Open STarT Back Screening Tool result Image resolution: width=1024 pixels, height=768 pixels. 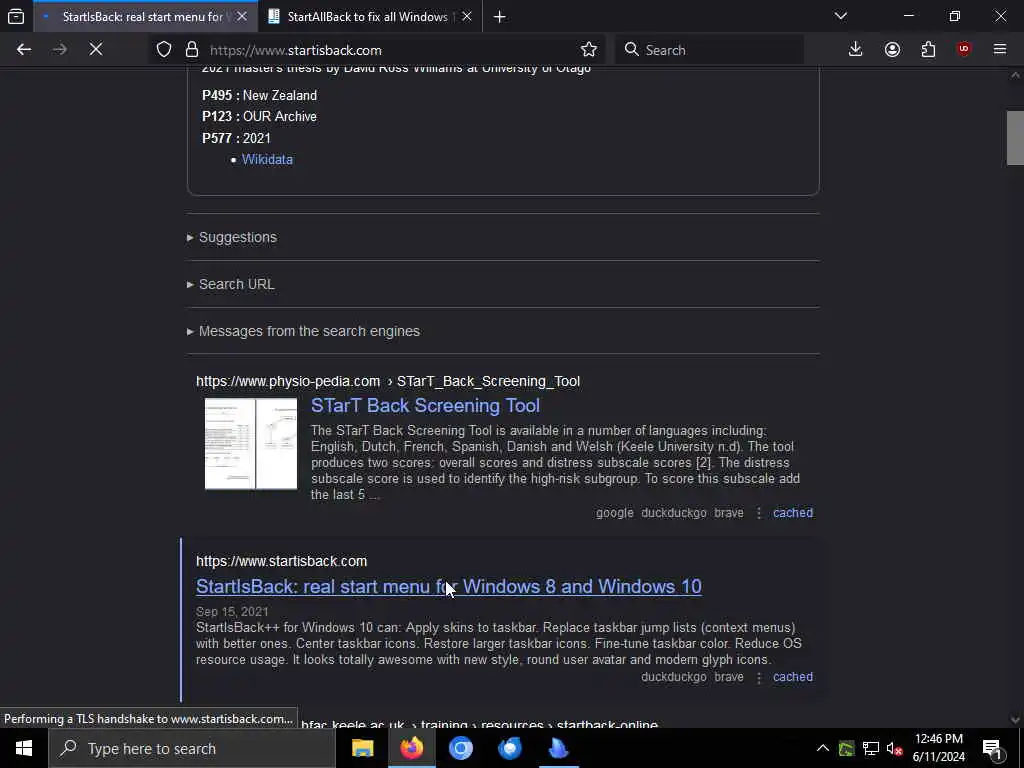(425, 406)
